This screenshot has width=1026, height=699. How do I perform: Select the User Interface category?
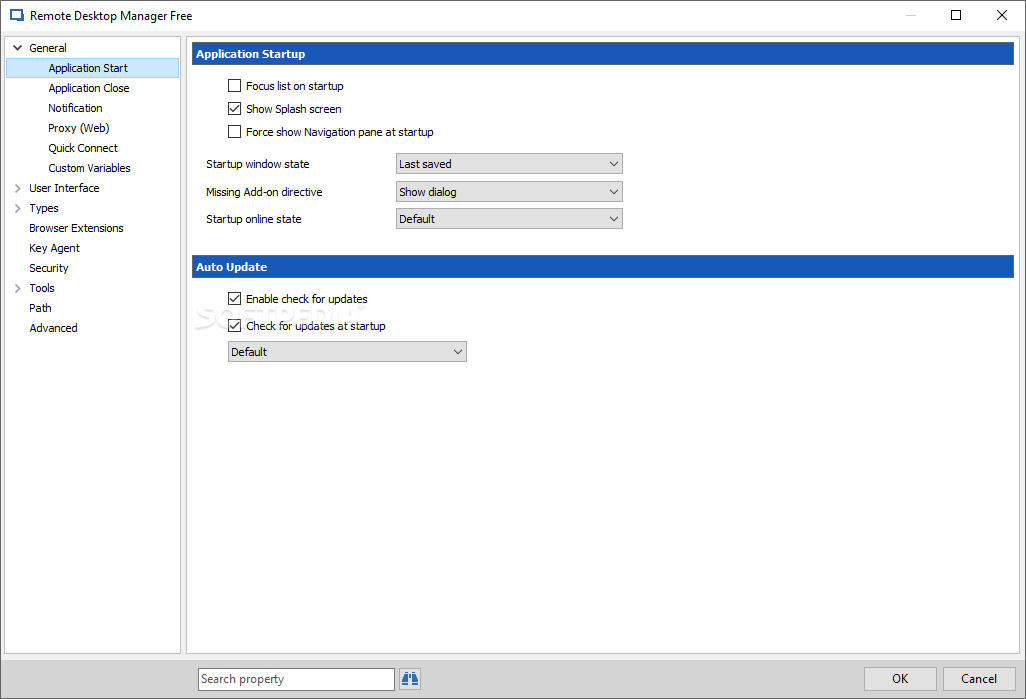point(64,188)
